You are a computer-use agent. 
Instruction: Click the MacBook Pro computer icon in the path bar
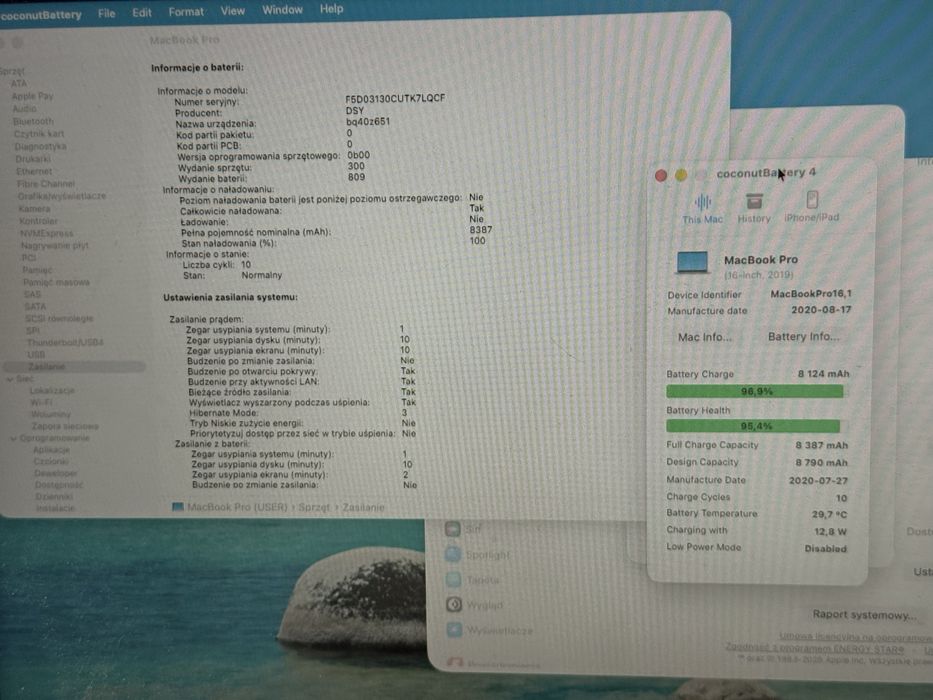pyautogui.click(x=177, y=507)
